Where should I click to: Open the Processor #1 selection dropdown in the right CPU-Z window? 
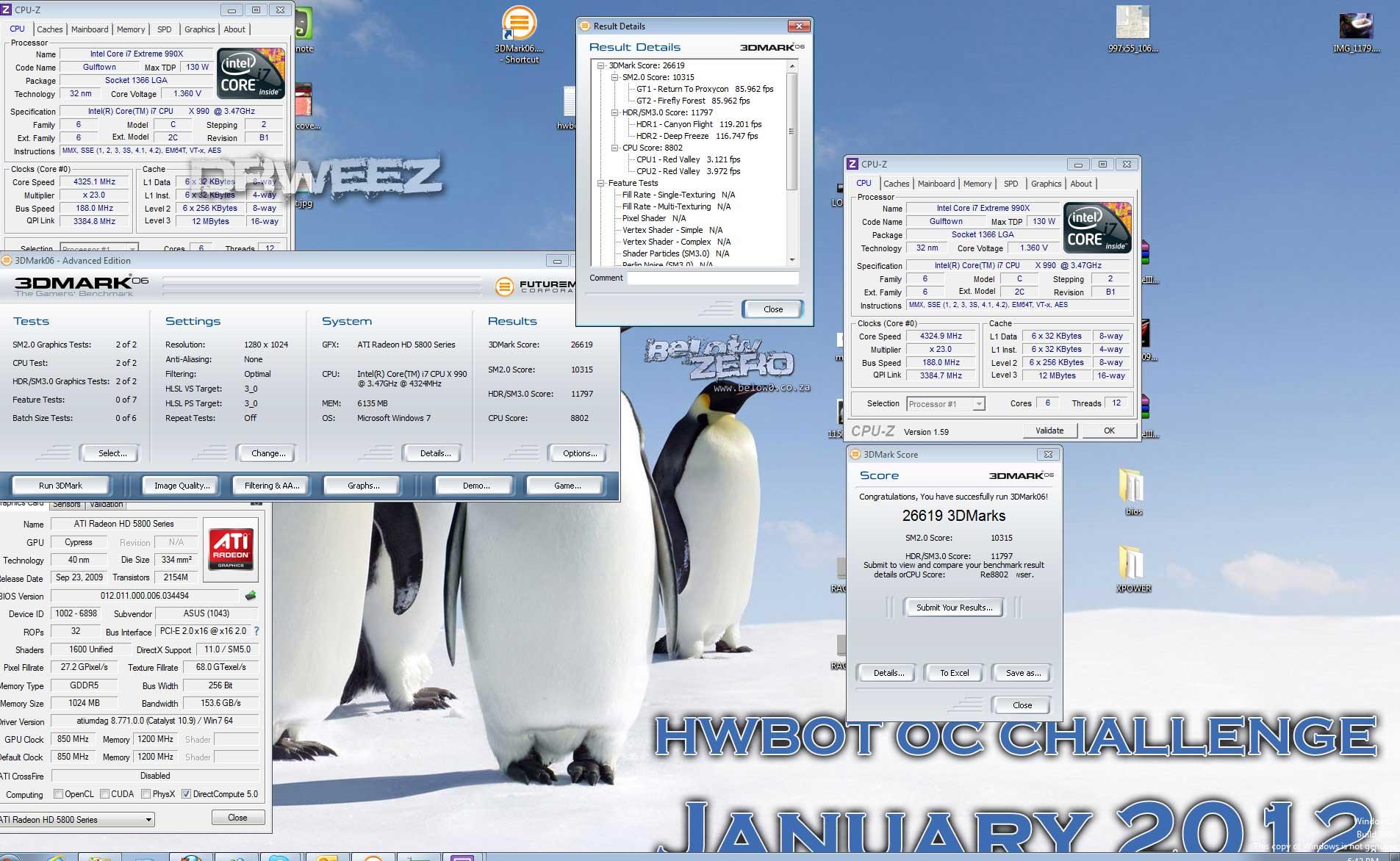point(945,403)
